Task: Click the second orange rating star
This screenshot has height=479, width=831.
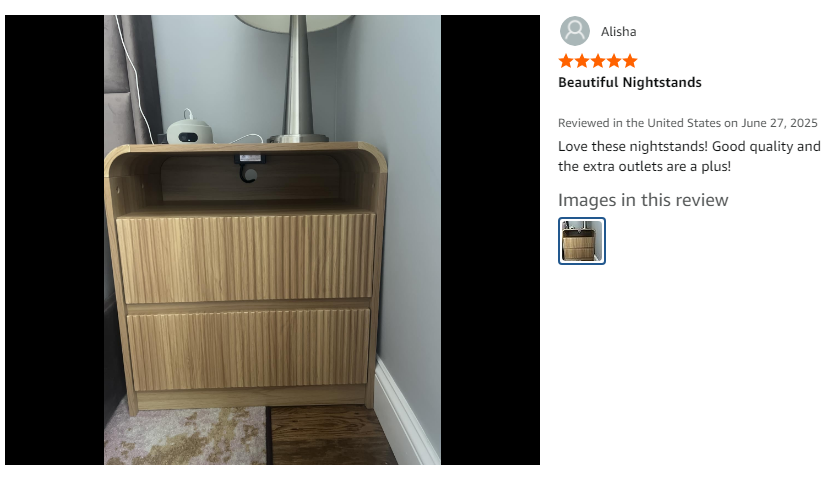Action: tap(582, 61)
